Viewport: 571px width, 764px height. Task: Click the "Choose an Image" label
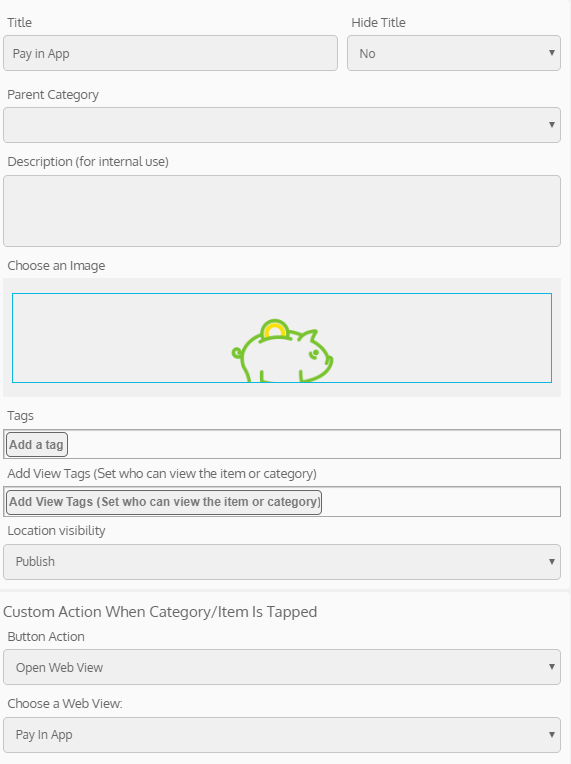pyautogui.click(x=56, y=266)
